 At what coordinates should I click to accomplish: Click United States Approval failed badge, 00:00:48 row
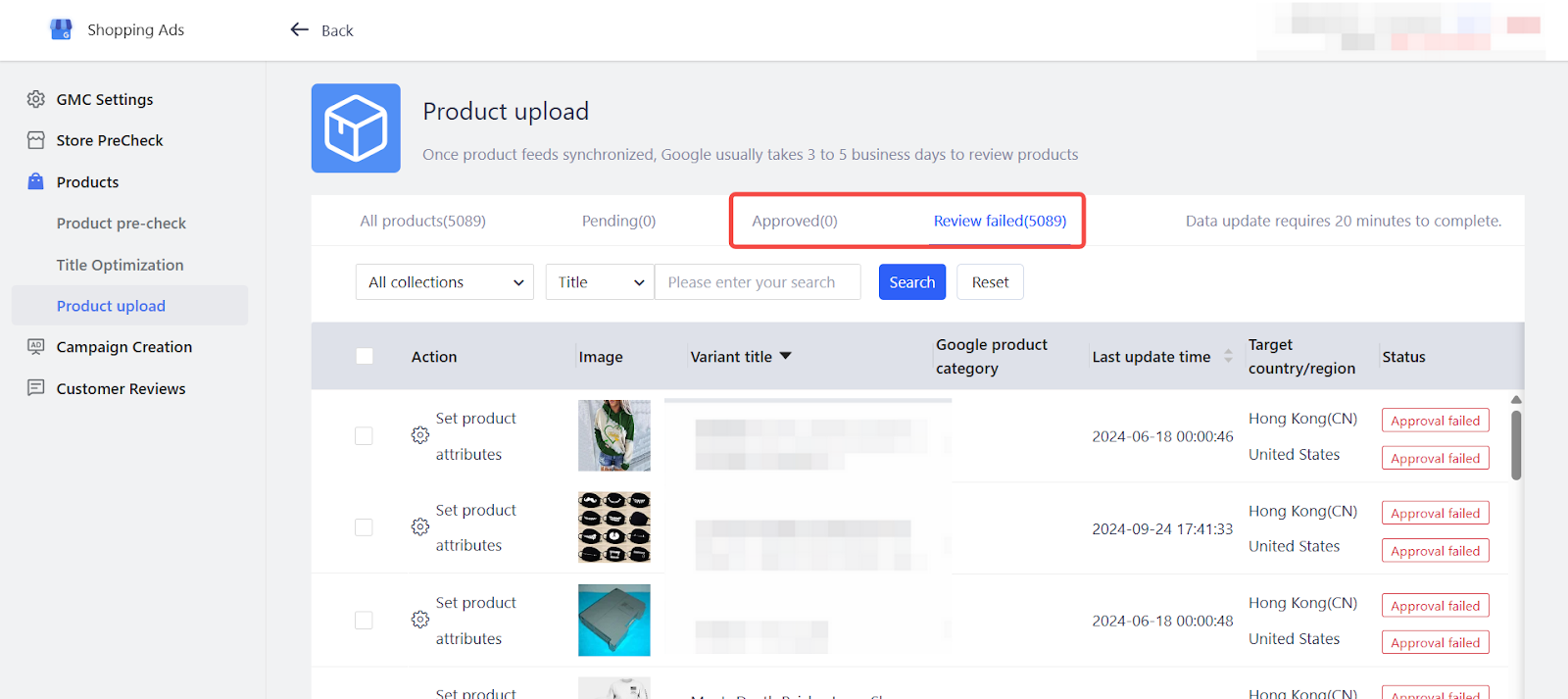(1436, 642)
